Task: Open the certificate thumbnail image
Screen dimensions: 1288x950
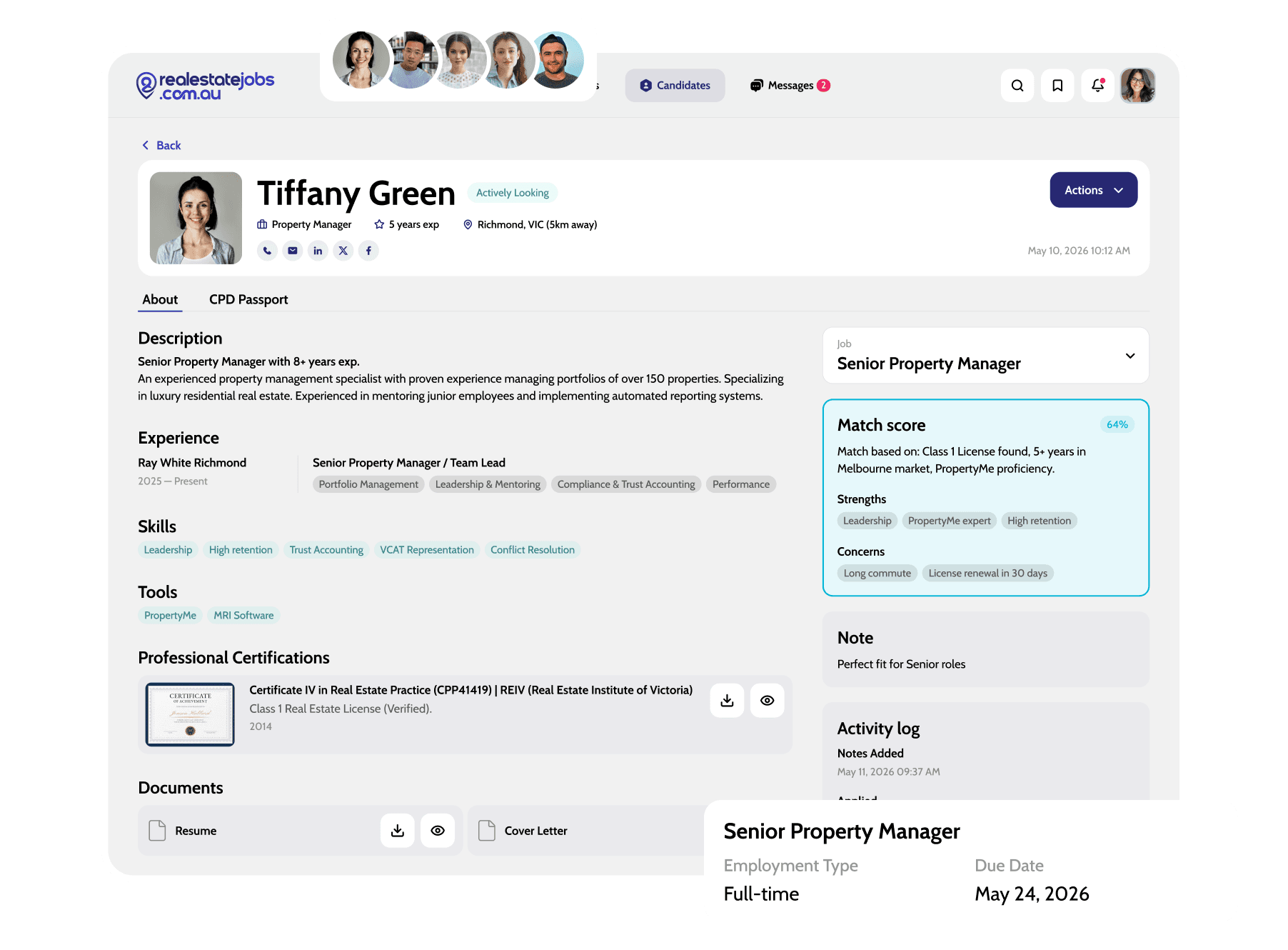Action: point(190,714)
